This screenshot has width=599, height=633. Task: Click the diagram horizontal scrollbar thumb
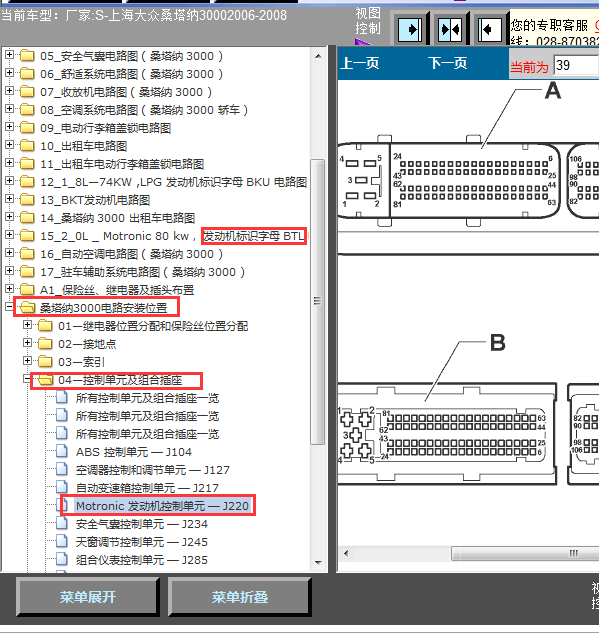(x=525, y=553)
